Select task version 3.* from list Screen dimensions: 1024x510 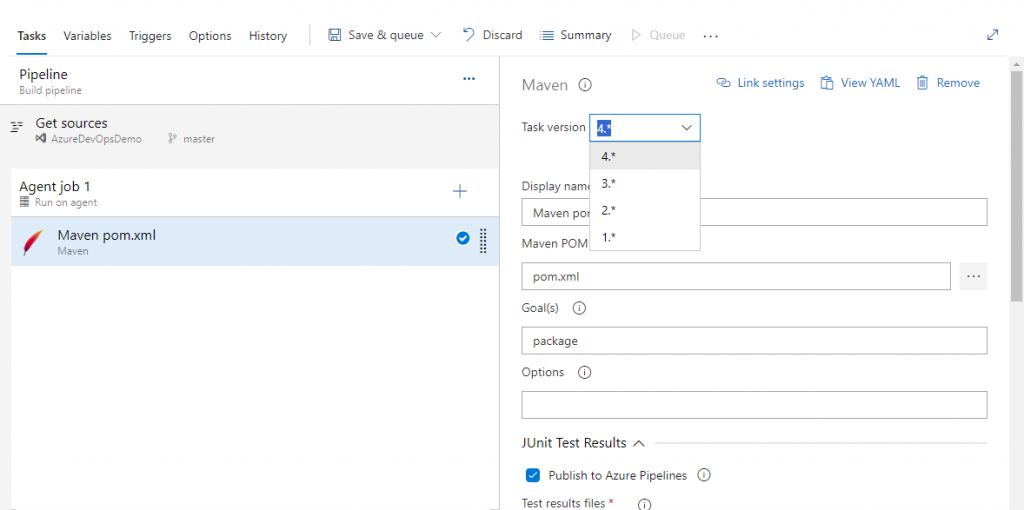[609, 183]
